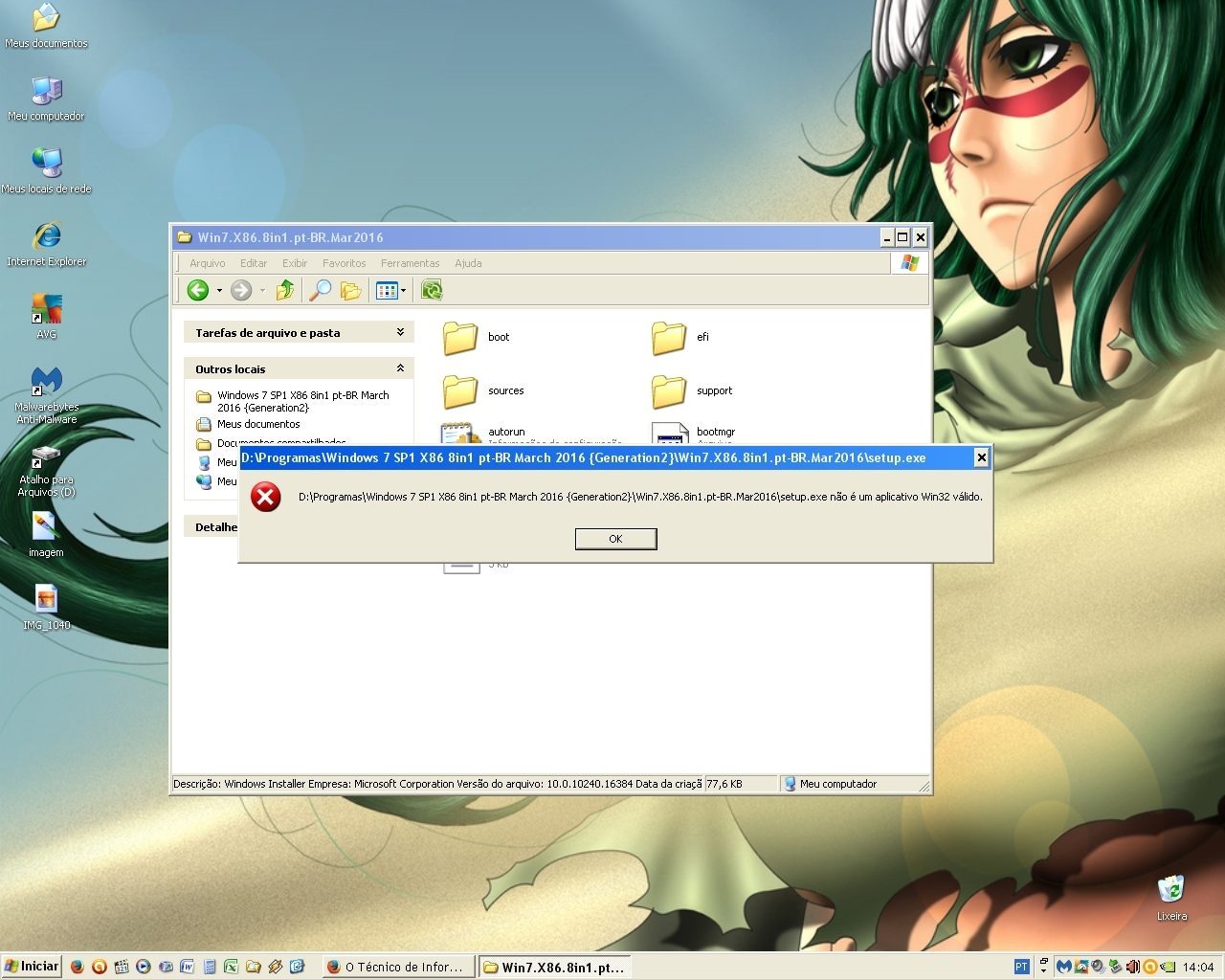Click the green sync icon in toolbar
This screenshot has width=1225, height=980.
(432, 290)
